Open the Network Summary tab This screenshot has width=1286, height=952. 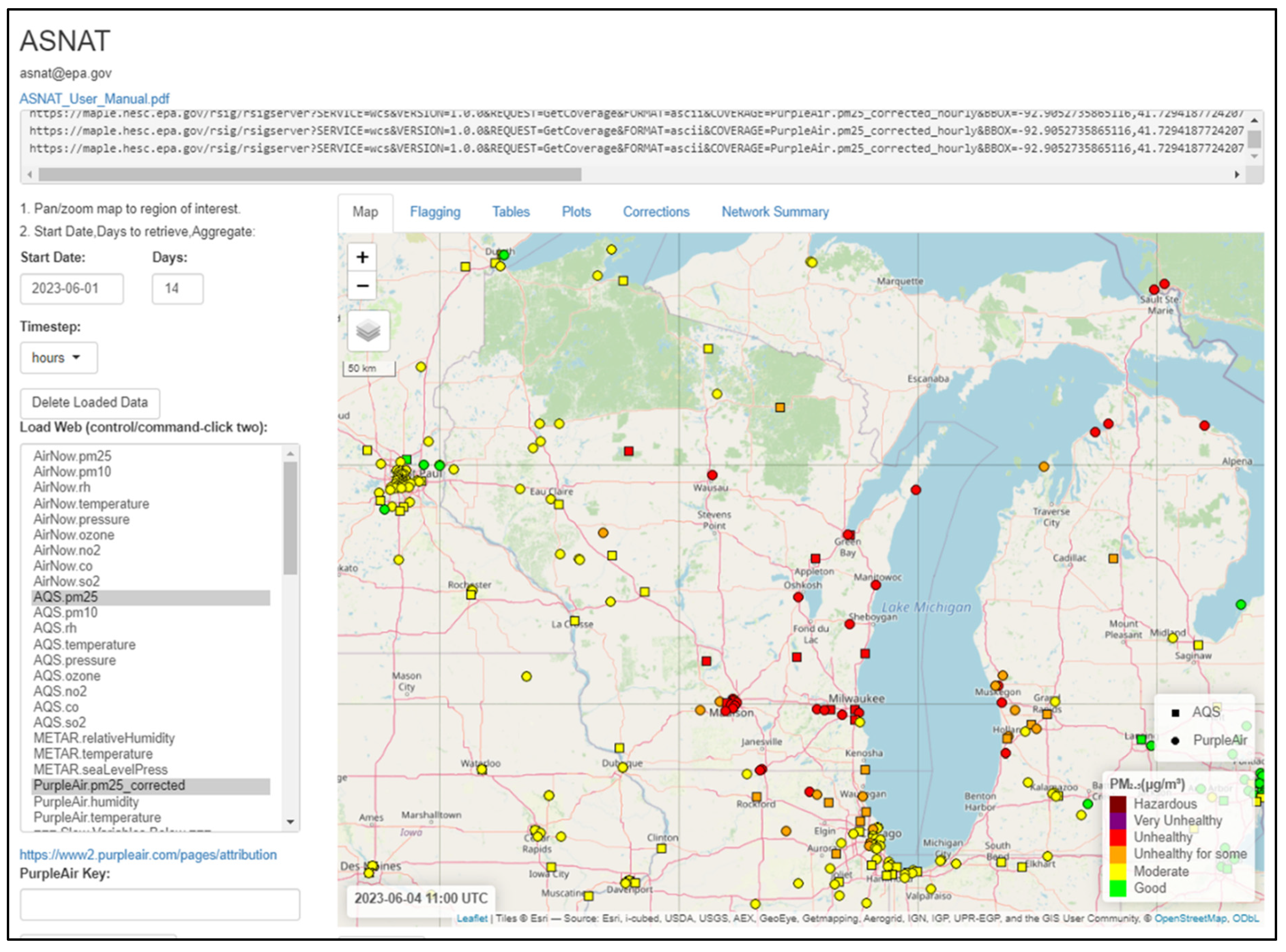tap(775, 212)
